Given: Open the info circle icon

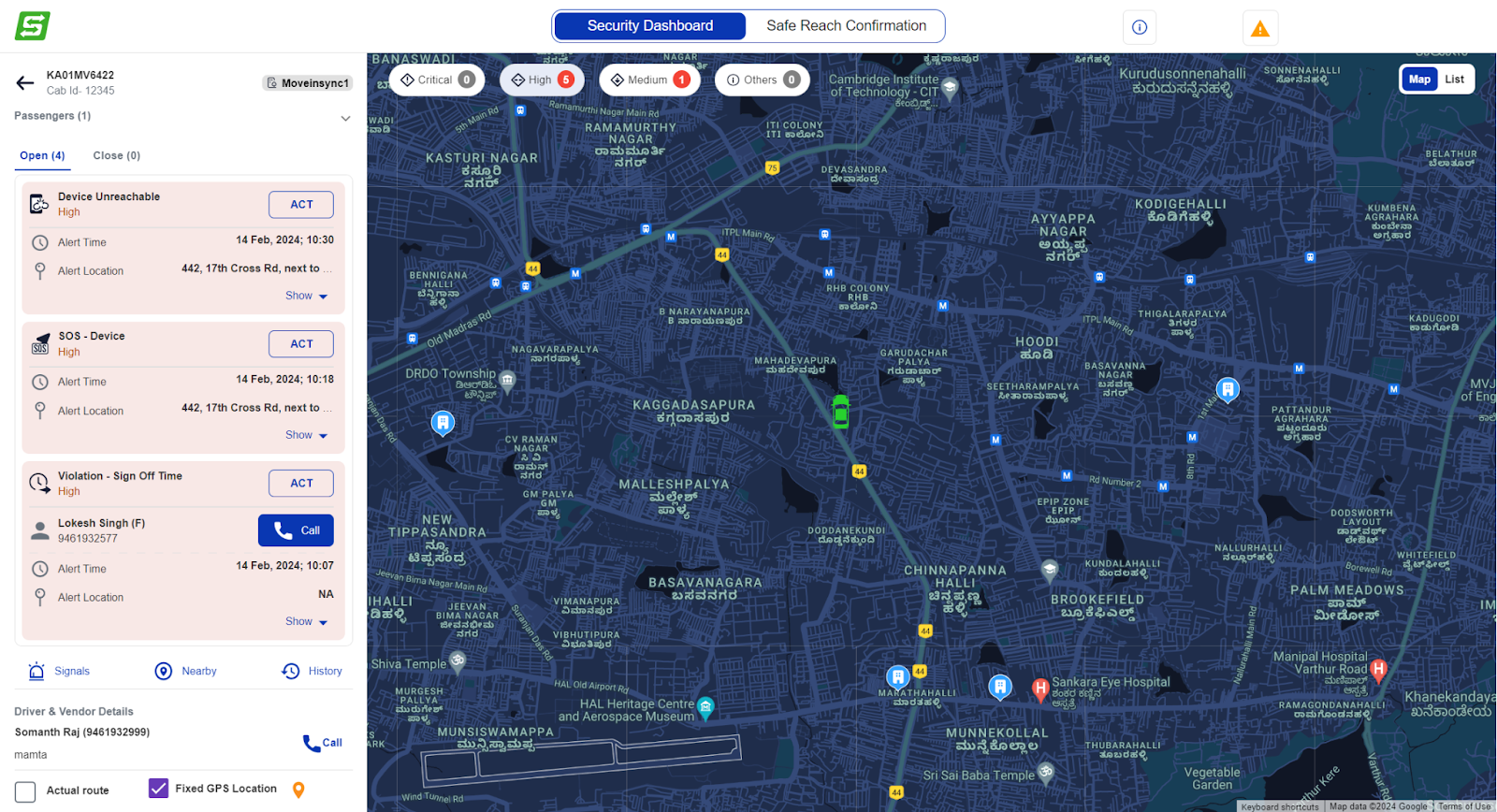Looking at the screenshot, I should [x=1140, y=27].
